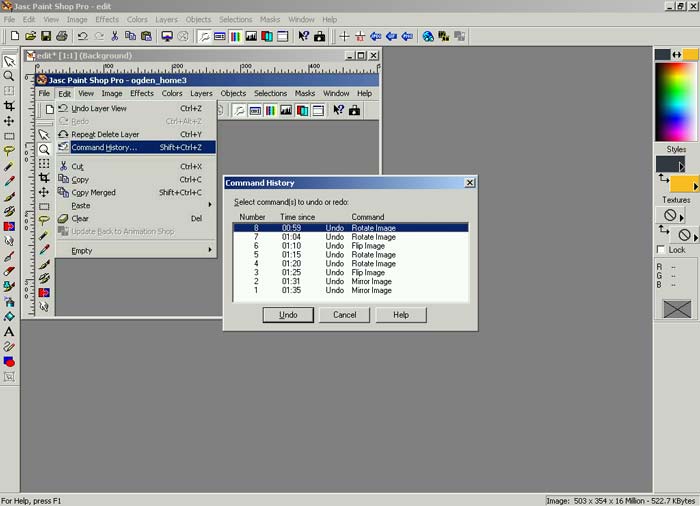Toggle the Histogram window button

[x=251, y=36]
